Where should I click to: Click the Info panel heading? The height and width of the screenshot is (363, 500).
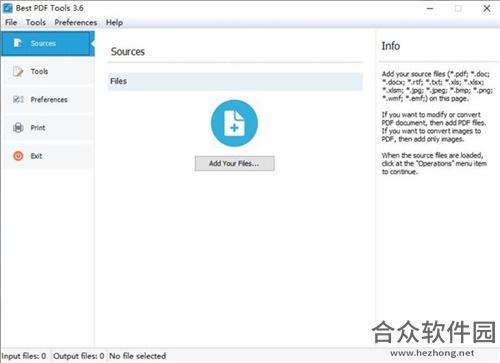[x=391, y=46]
